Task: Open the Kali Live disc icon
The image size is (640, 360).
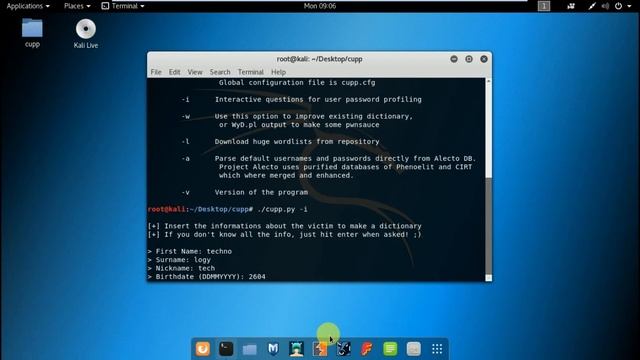Action: click(x=86, y=33)
